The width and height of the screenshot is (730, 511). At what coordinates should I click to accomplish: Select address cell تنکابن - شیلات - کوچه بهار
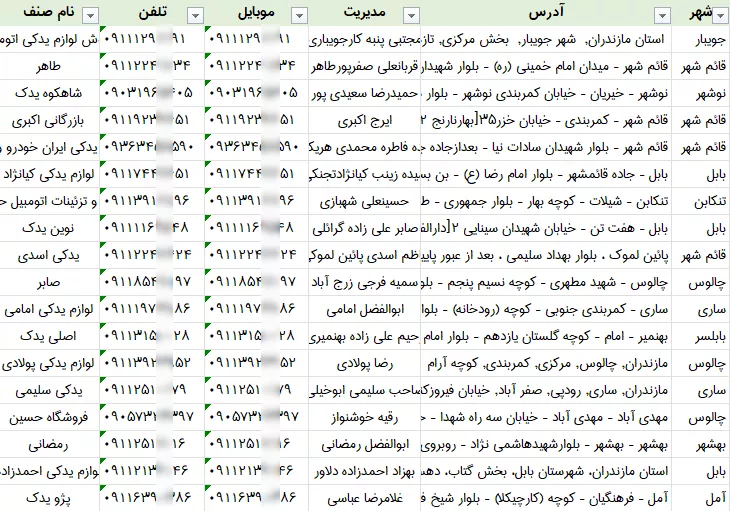(x=546, y=202)
